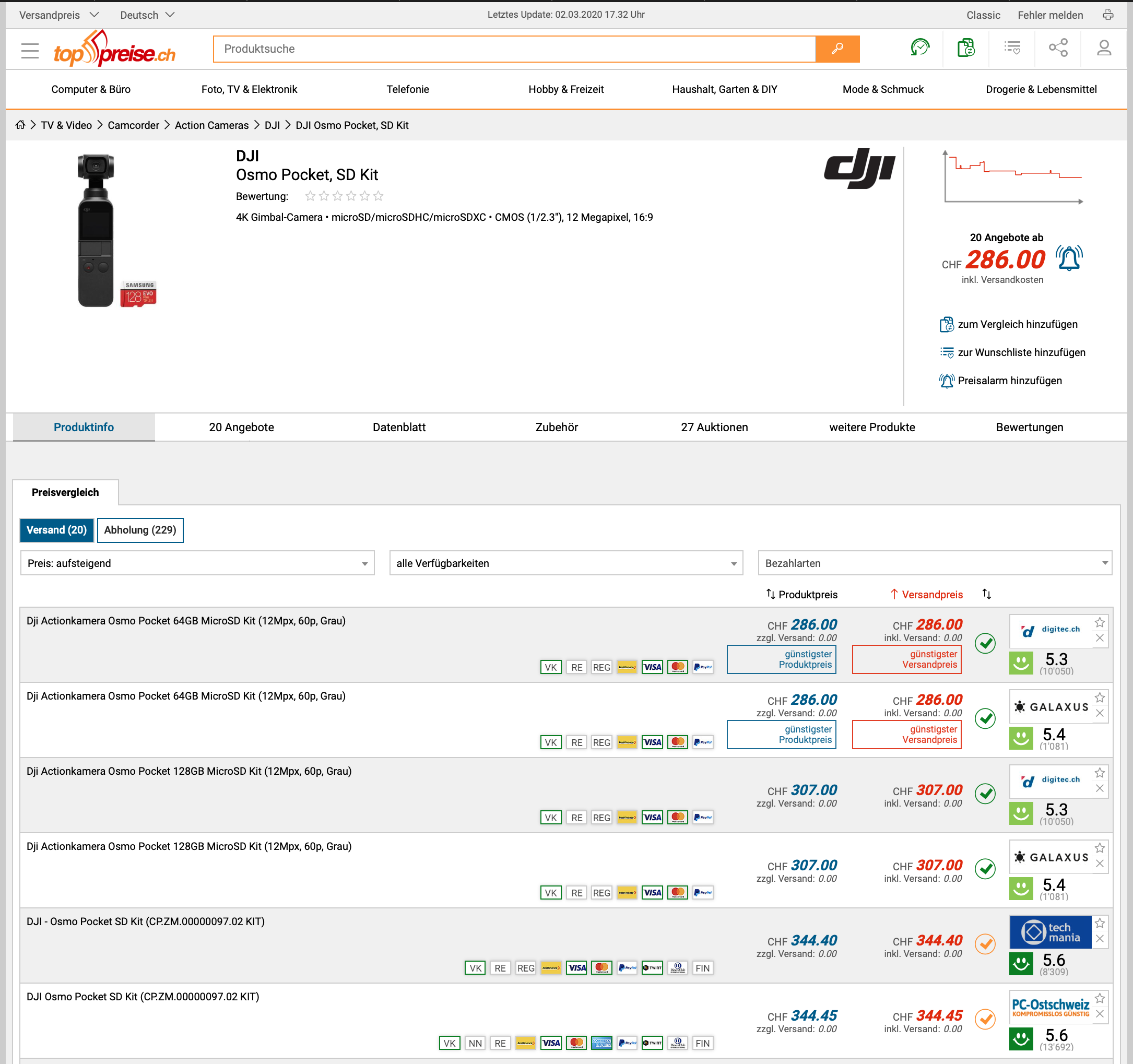Open the wishlist icon in header
This screenshot has height=1064, width=1133.
[1012, 48]
